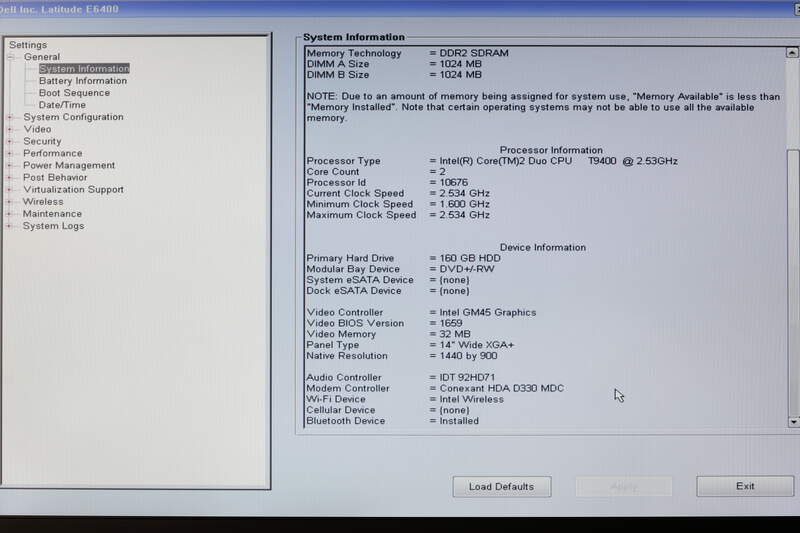Click the 'System eSATA Device' row
800x533 pixels.
[x=388, y=280]
